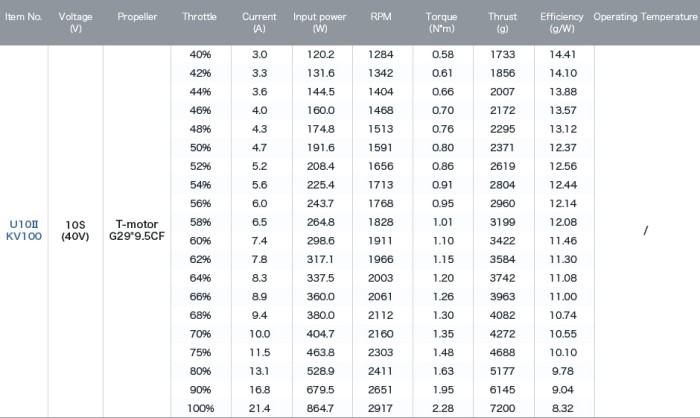The image size is (700, 418).
Task: Click the 10S (40V) voltage cell
Action: pyautogui.click(x=75, y=230)
